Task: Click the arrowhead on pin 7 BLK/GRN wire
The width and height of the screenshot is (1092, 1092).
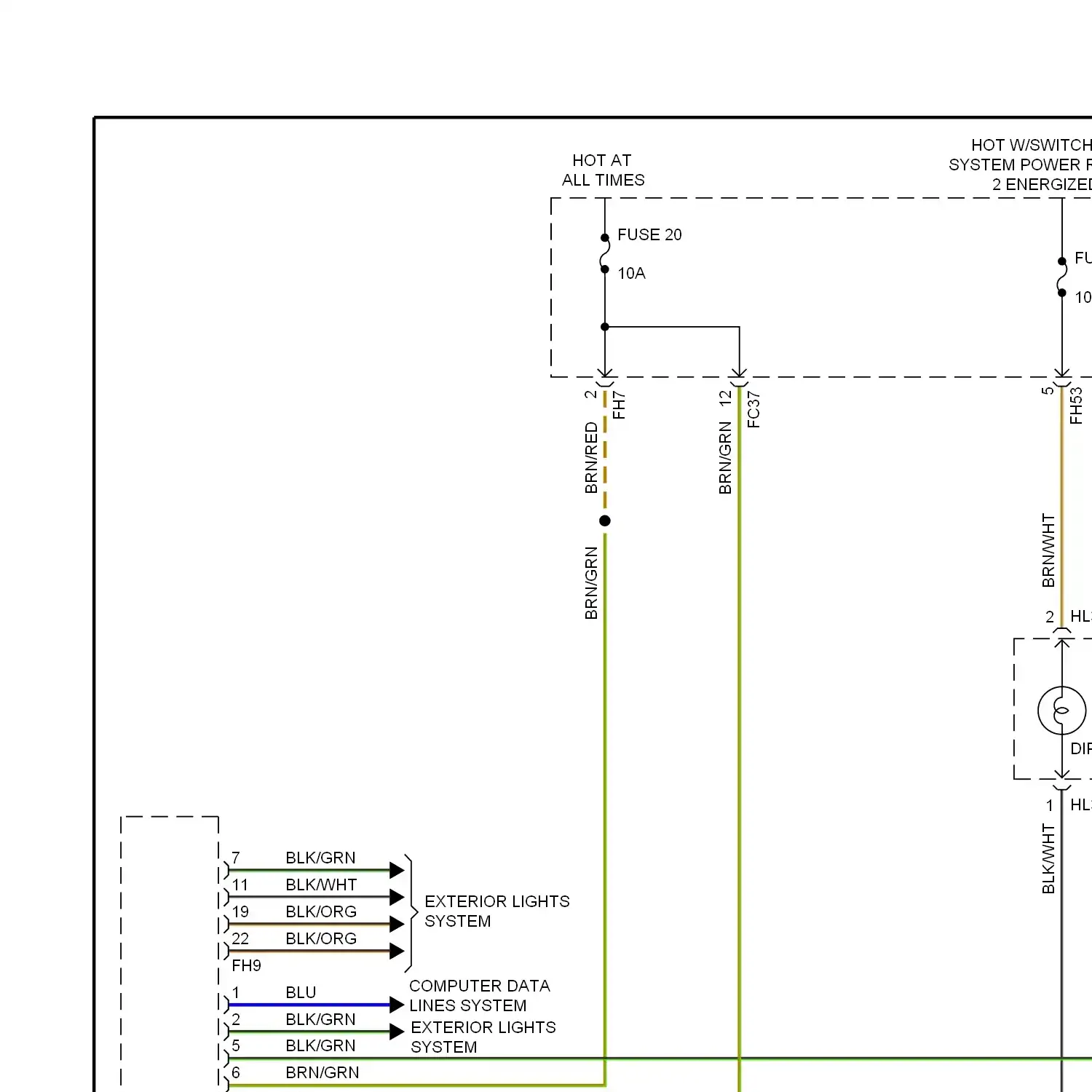Action: [x=397, y=870]
